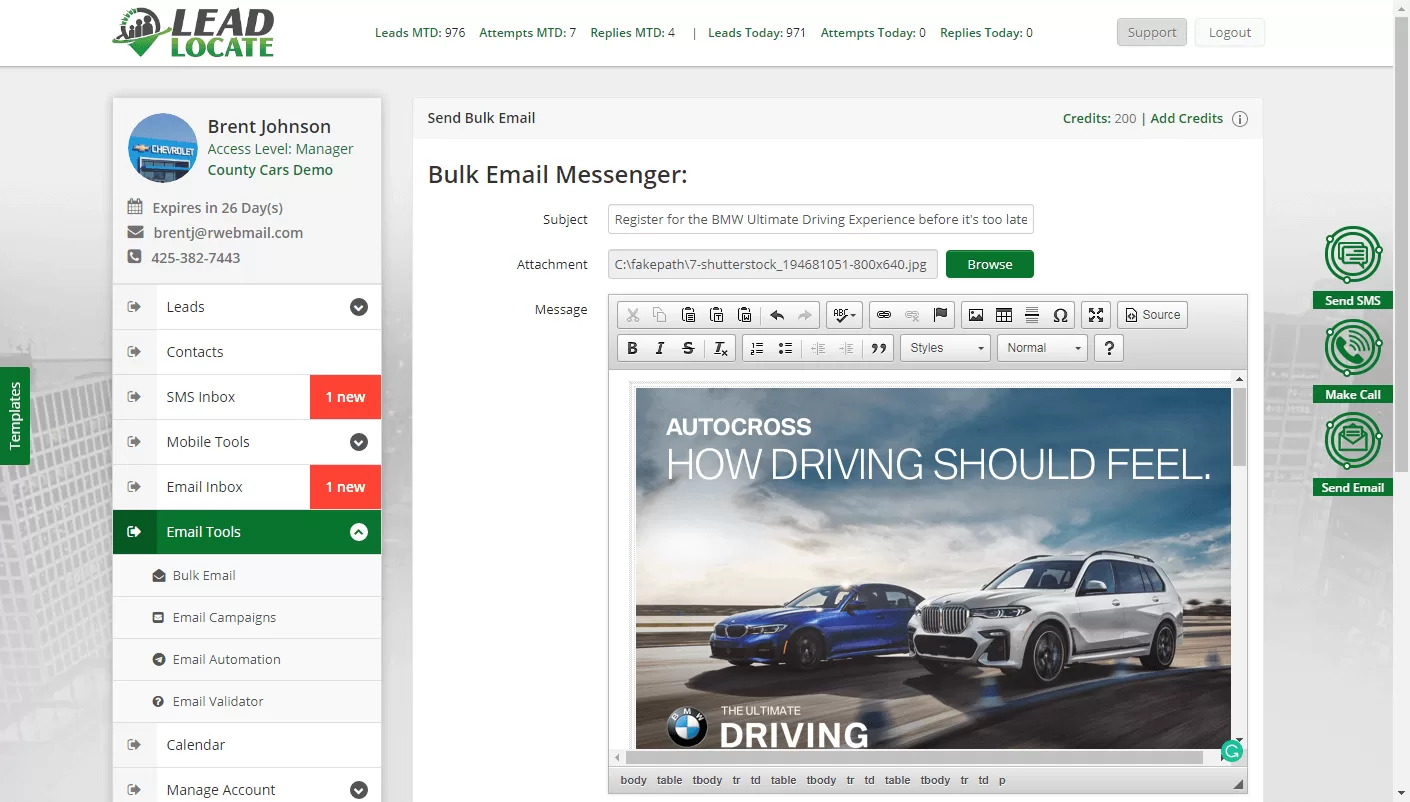Insert special character with Omega icon
The image size is (1410, 802).
click(x=1060, y=315)
